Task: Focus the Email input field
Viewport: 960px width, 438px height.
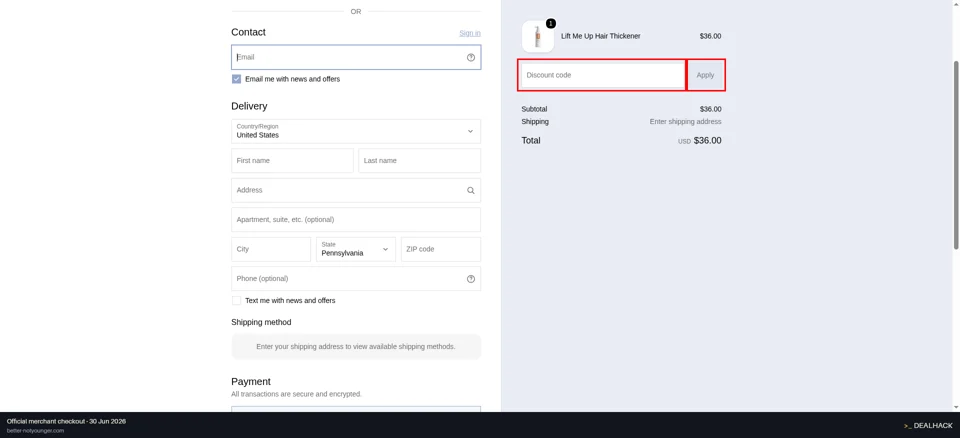Action: (356, 57)
